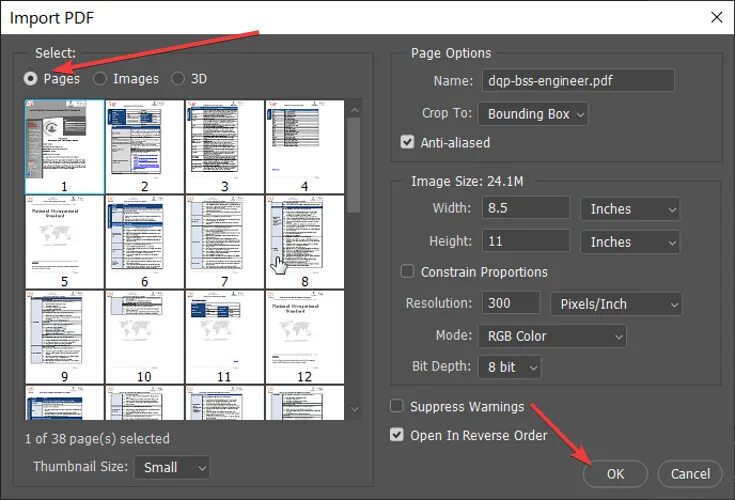Click the thumbnail list scroll up arrow
Viewport: 735px width, 500px height.
click(354, 110)
